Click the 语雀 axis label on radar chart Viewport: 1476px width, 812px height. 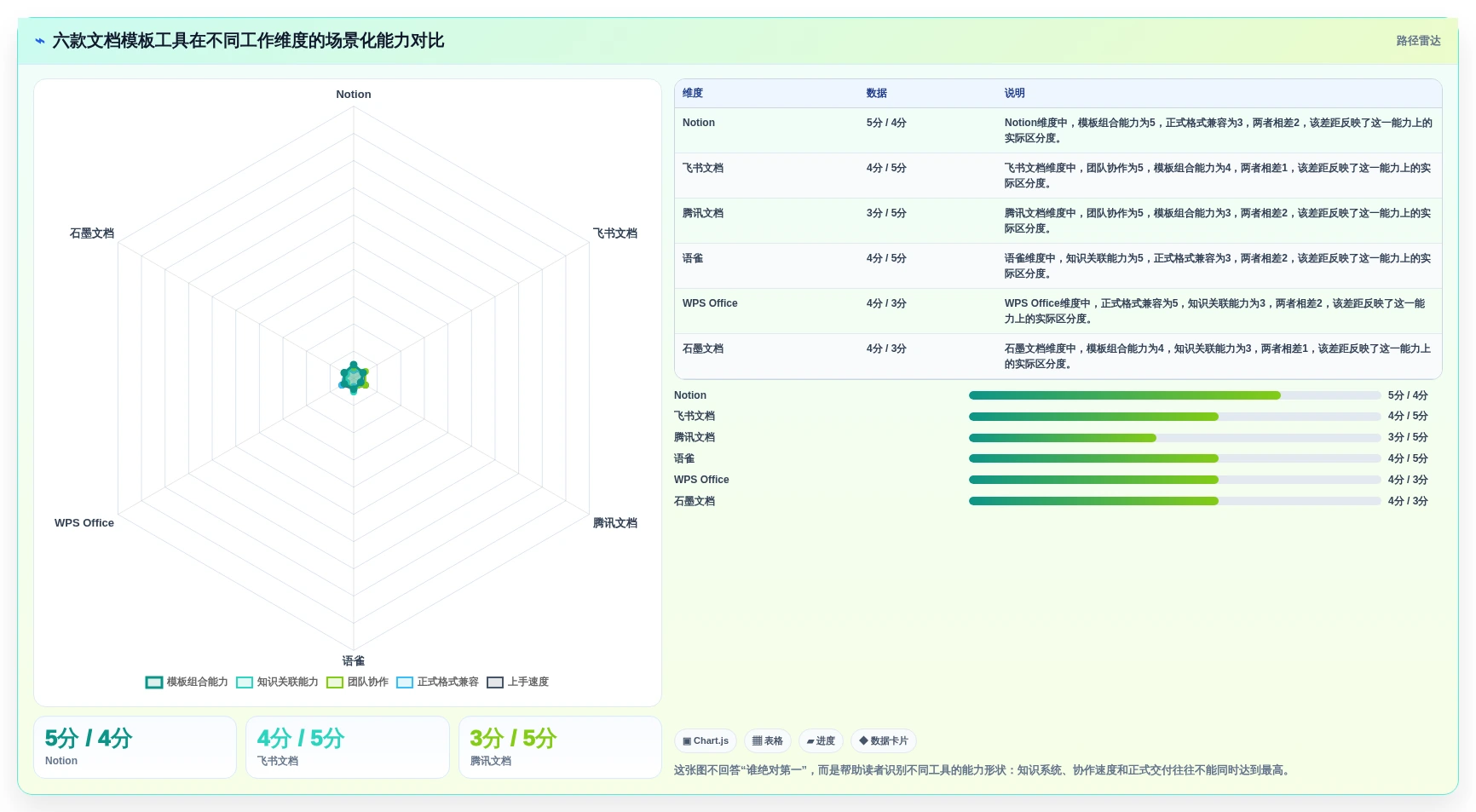(354, 661)
